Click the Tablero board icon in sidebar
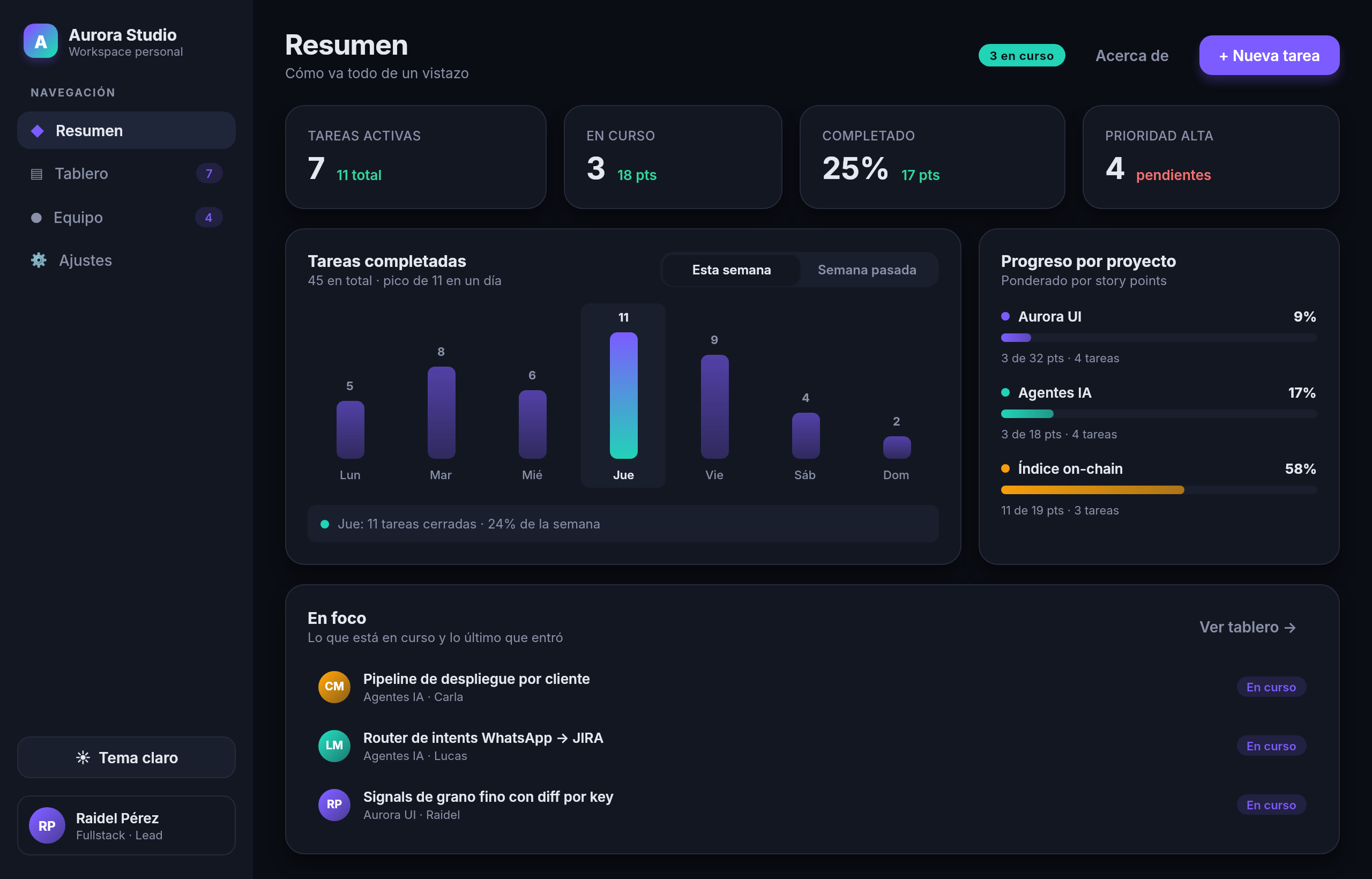1372x879 pixels. click(36, 174)
